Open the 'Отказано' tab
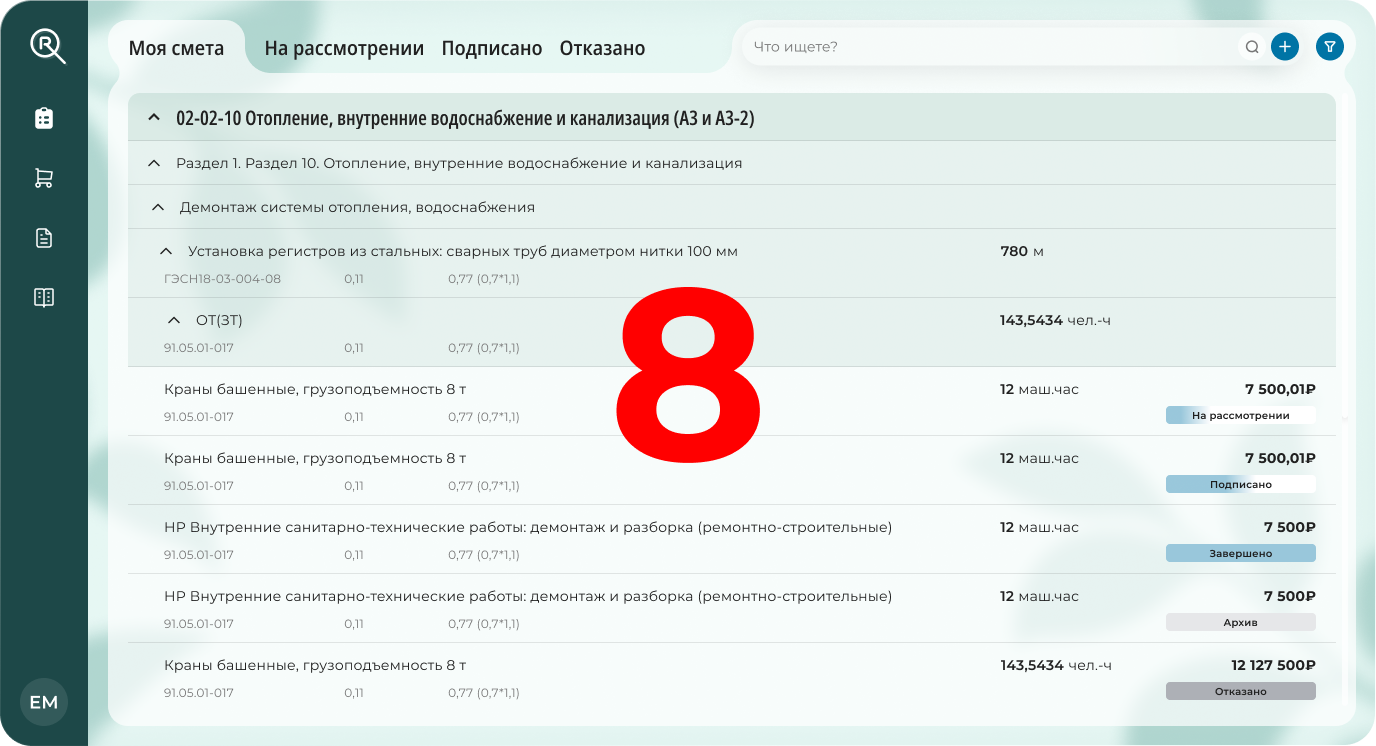This screenshot has height=746, width=1376. (602, 47)
